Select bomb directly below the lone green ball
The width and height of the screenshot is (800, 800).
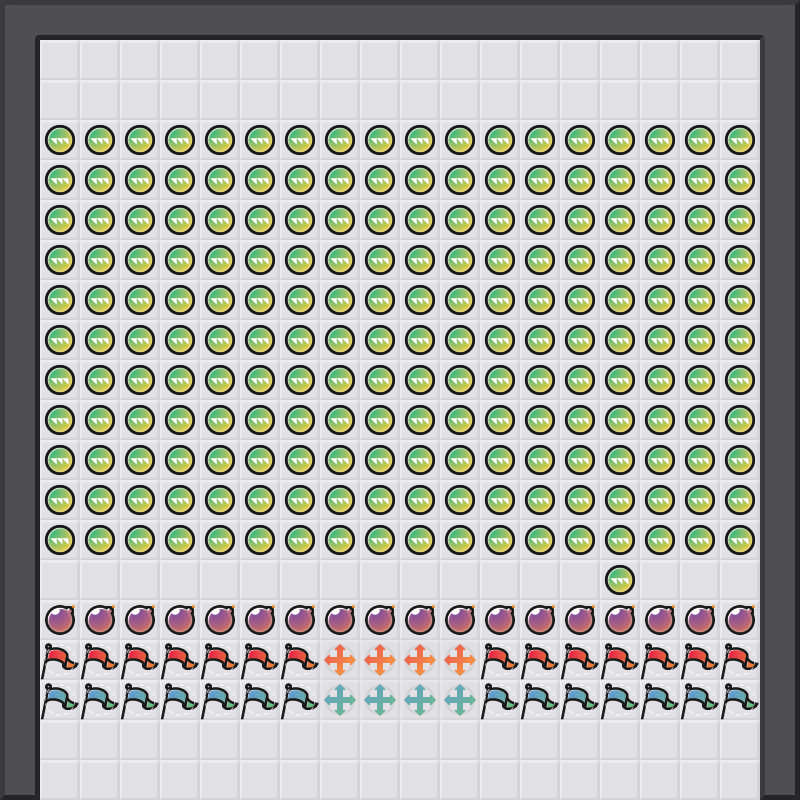pyautogui.click(x=620, y=620)
